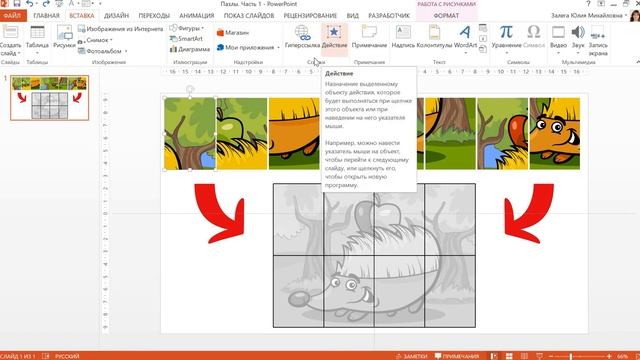Insert an equation with Уравнение
Screen dimensions: 640x360
[506, 39]
